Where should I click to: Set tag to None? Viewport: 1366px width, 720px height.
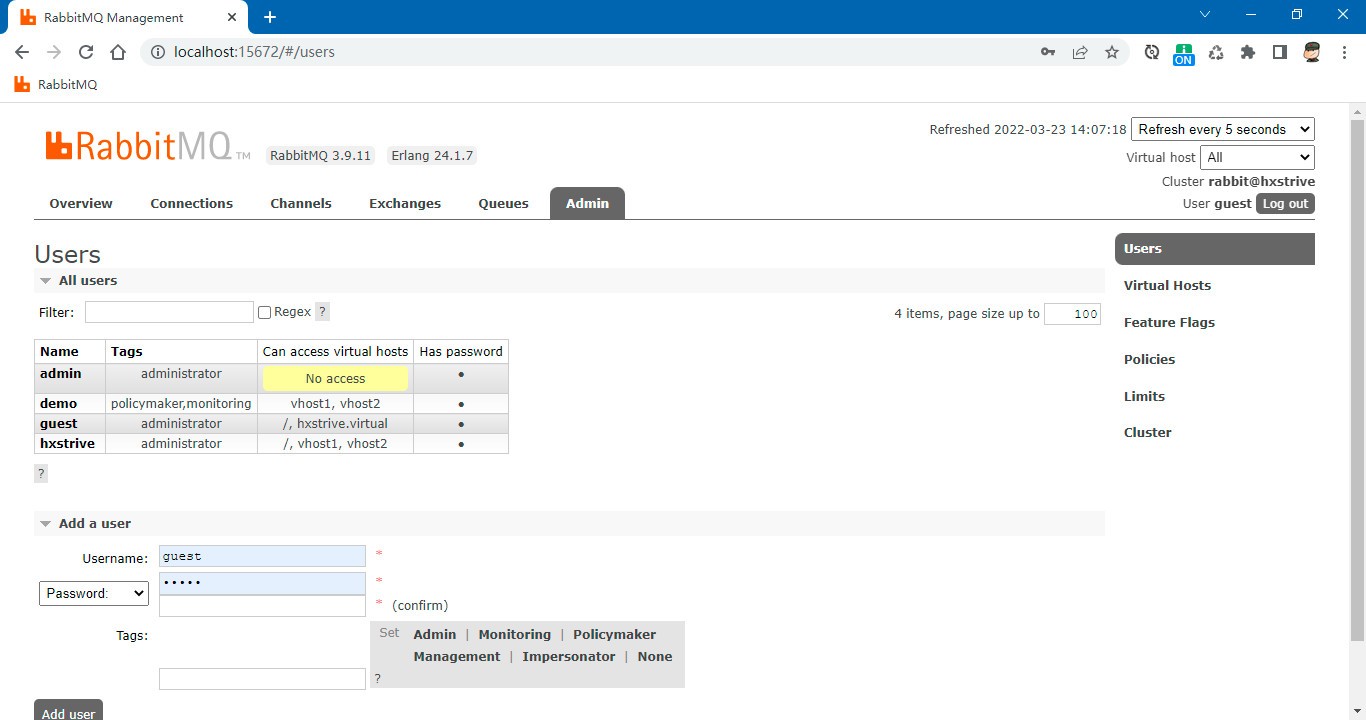[654, 657]
